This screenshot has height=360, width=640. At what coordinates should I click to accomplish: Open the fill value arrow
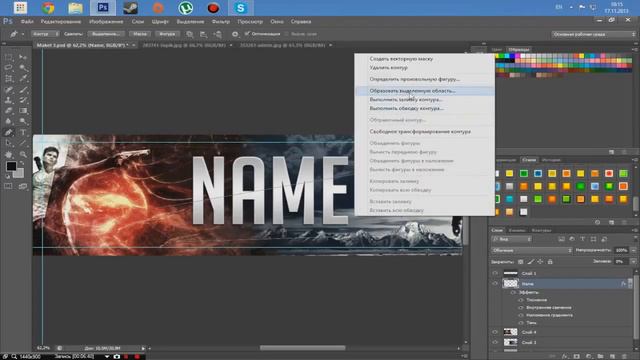point(633,261)
